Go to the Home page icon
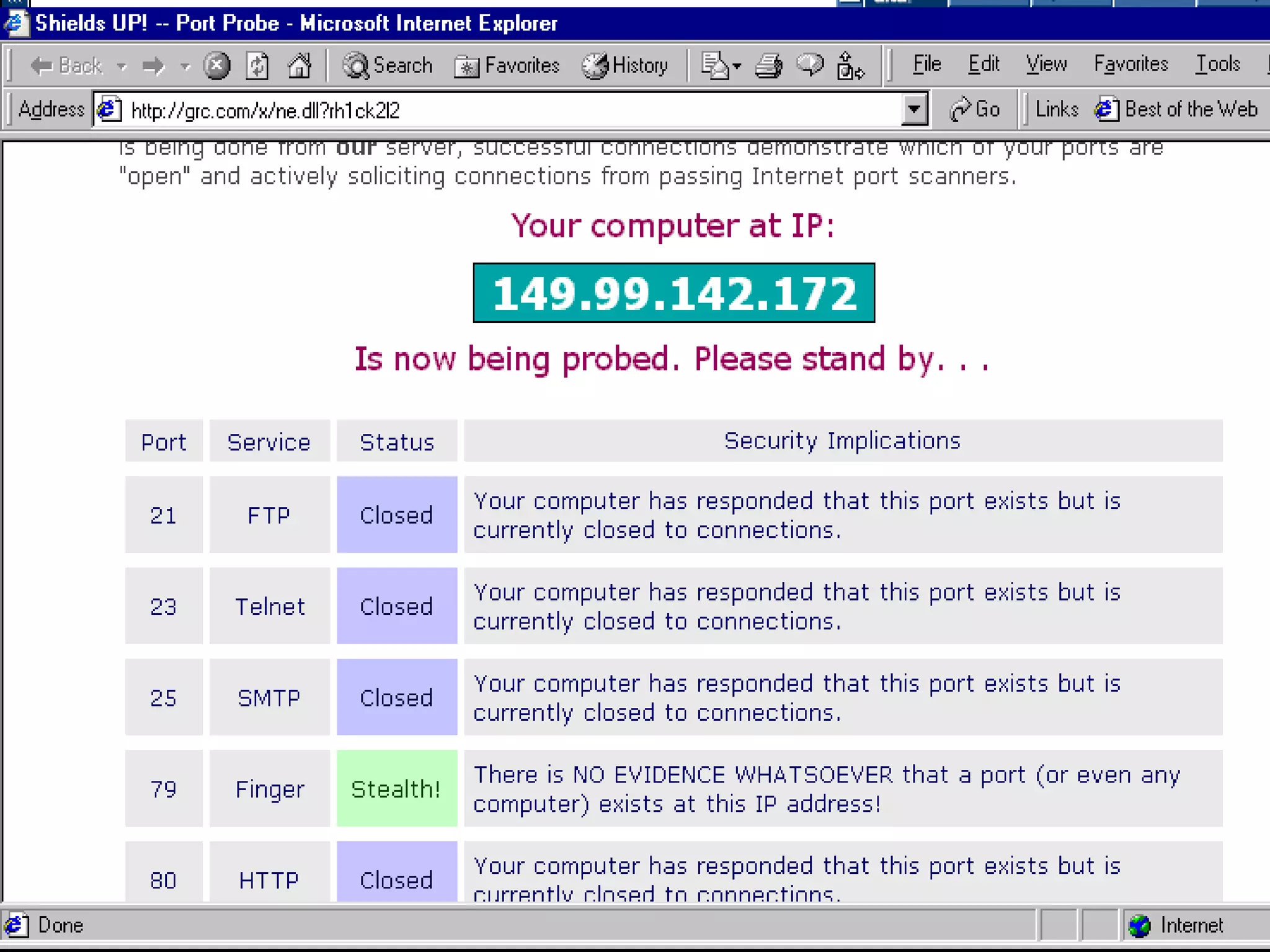 [300, 66]
